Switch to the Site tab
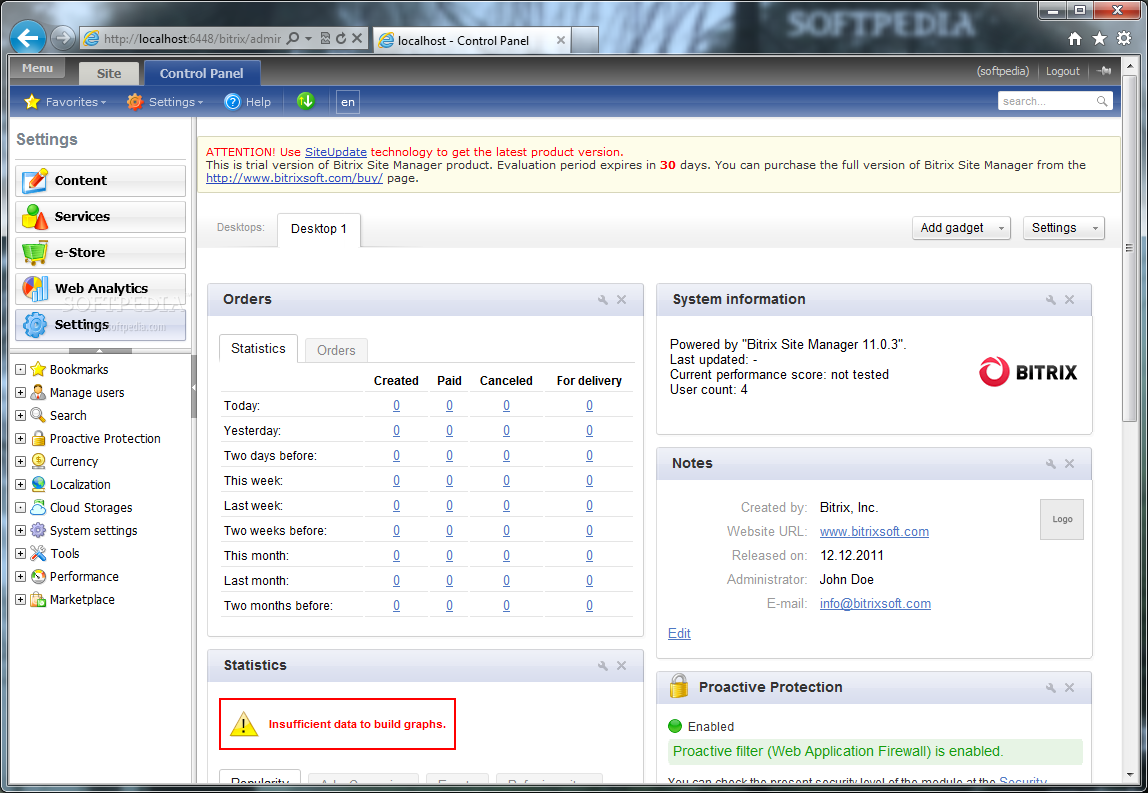This screenshot has height=793, width=1148. pos(108,73)
